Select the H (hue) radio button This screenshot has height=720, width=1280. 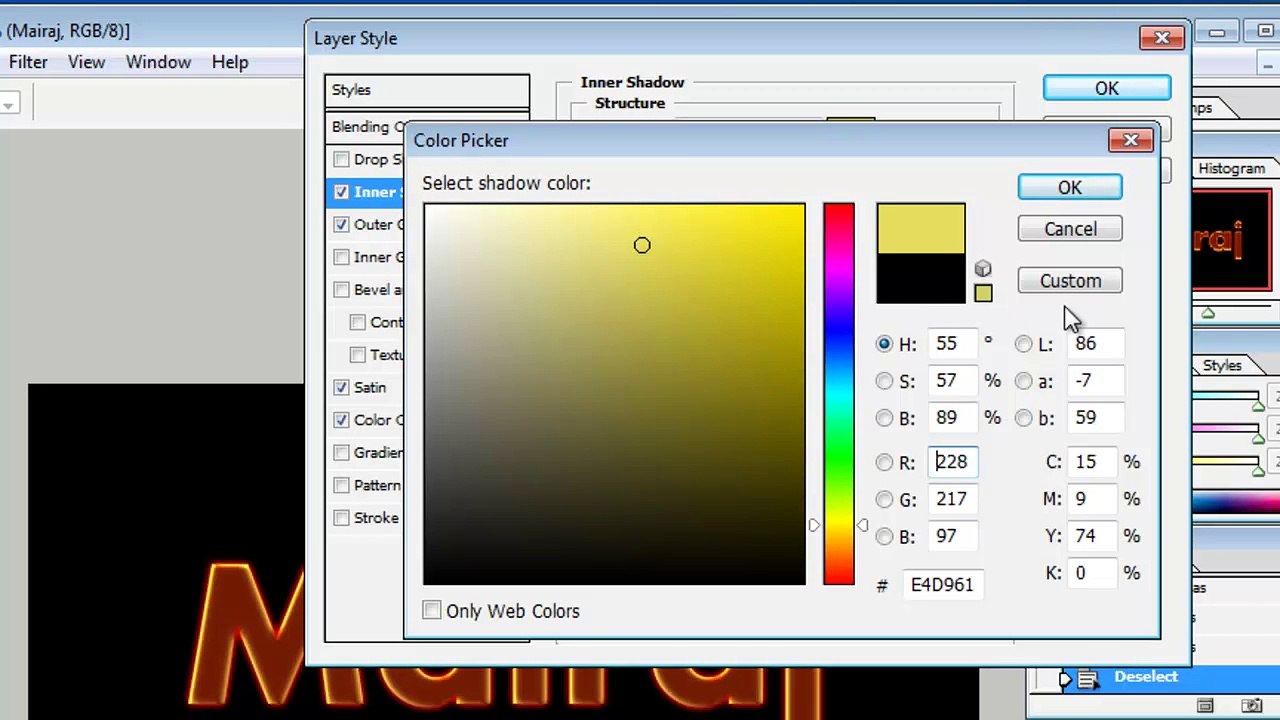tap(884, 344)
